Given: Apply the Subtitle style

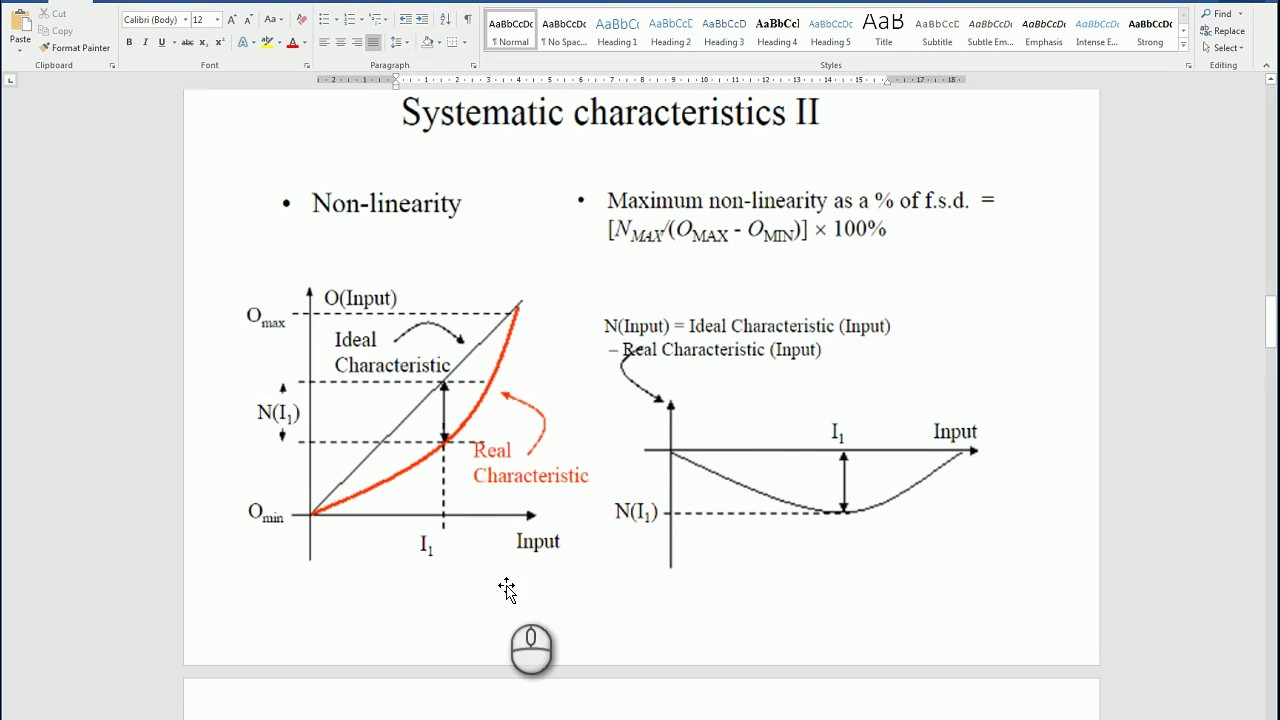Looking at the screenshot, I should coord(937,31).
